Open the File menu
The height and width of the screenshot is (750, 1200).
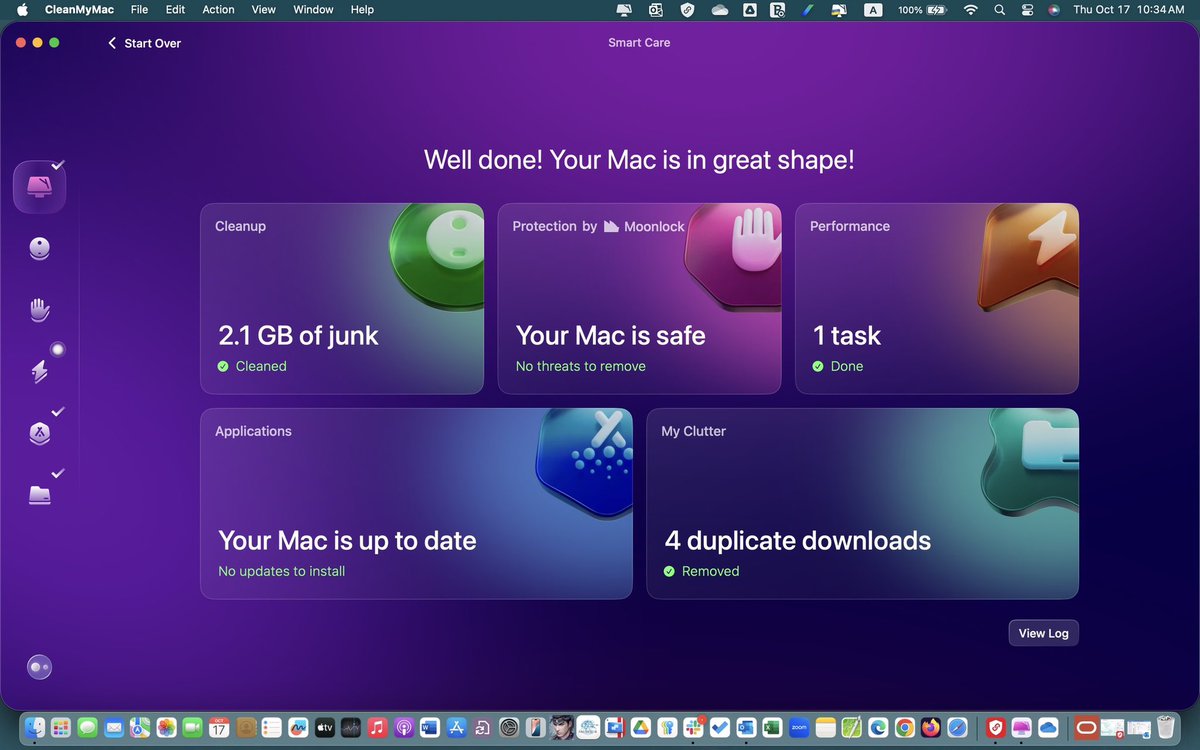point(139,9)
